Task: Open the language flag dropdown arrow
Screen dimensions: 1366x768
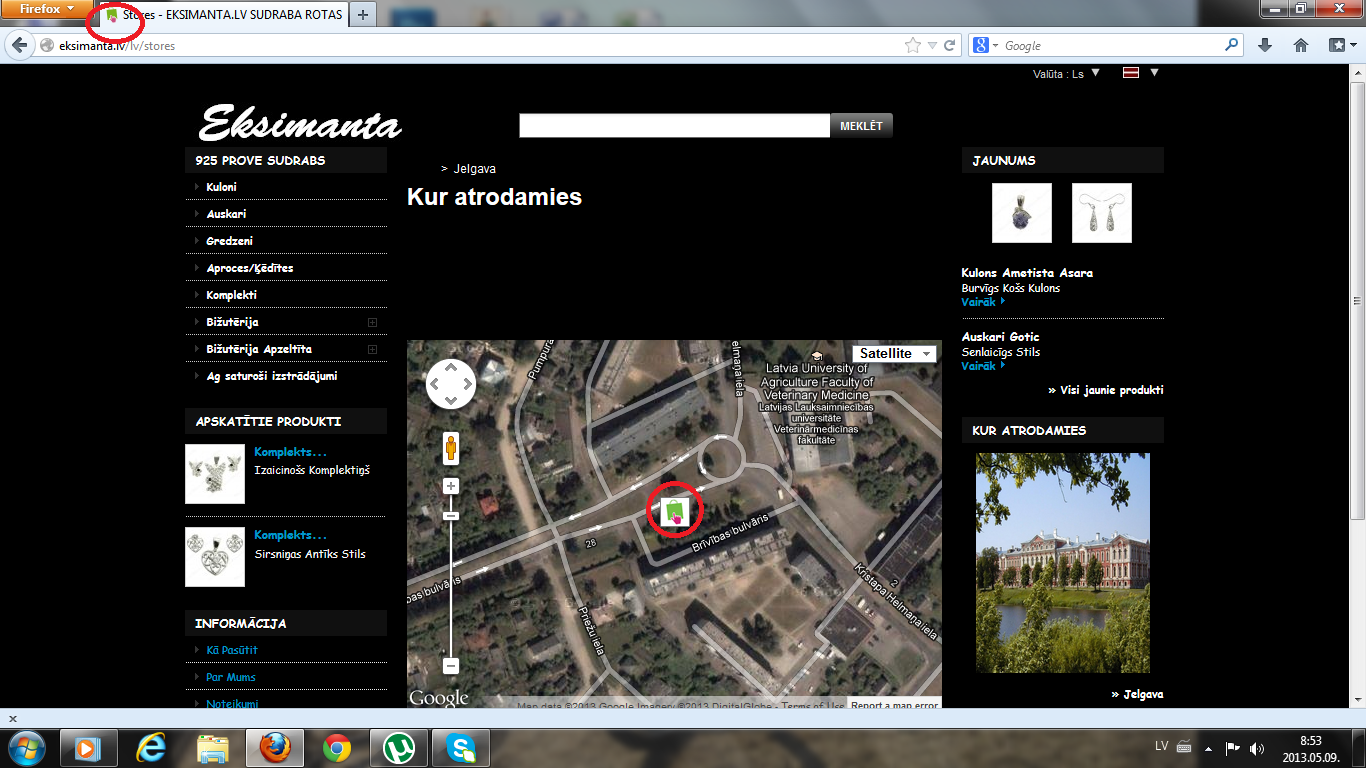Action: [x=1154, y=72]
